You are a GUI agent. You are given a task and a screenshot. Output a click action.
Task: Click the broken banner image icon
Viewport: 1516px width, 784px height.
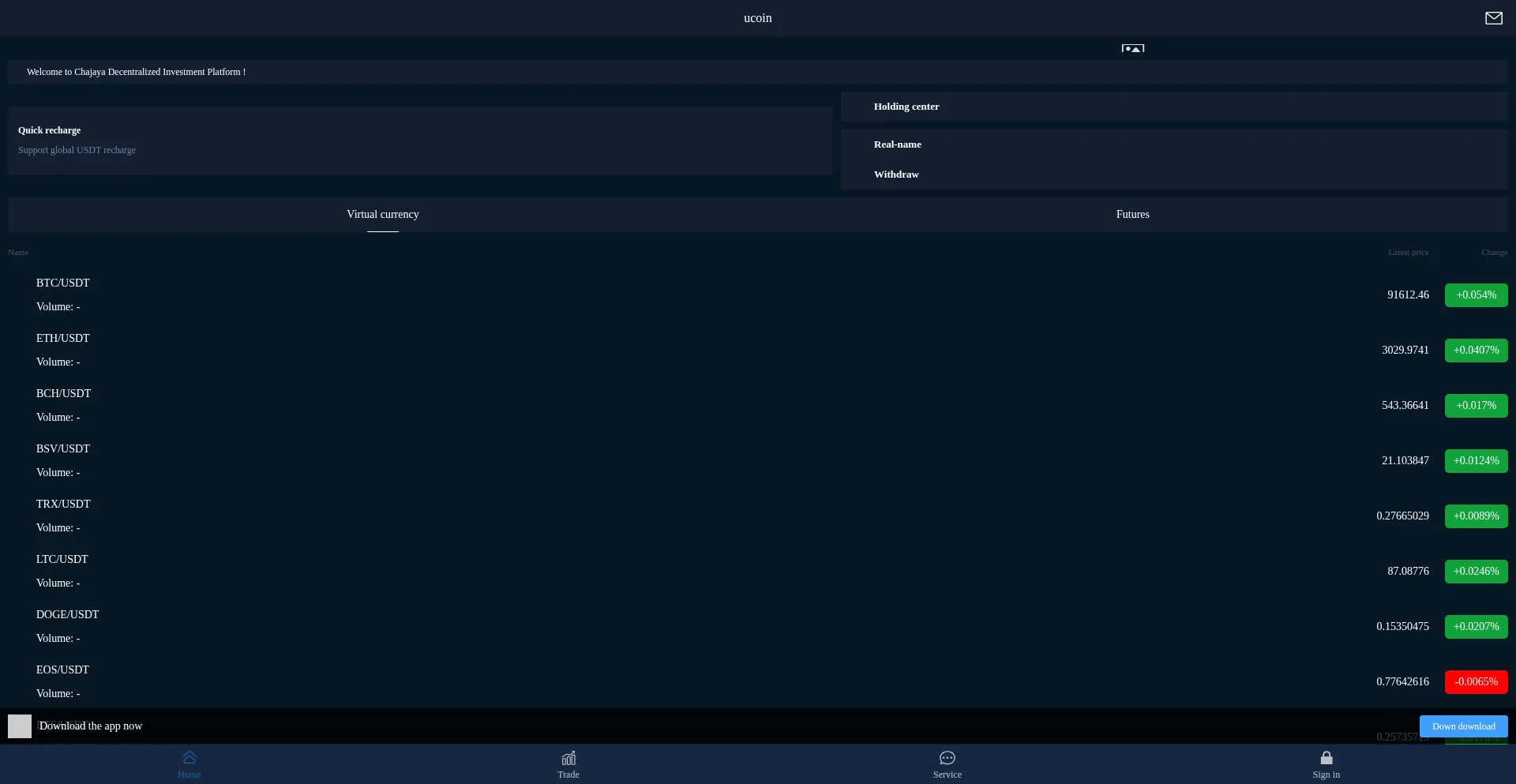[x=1132, y=48]
